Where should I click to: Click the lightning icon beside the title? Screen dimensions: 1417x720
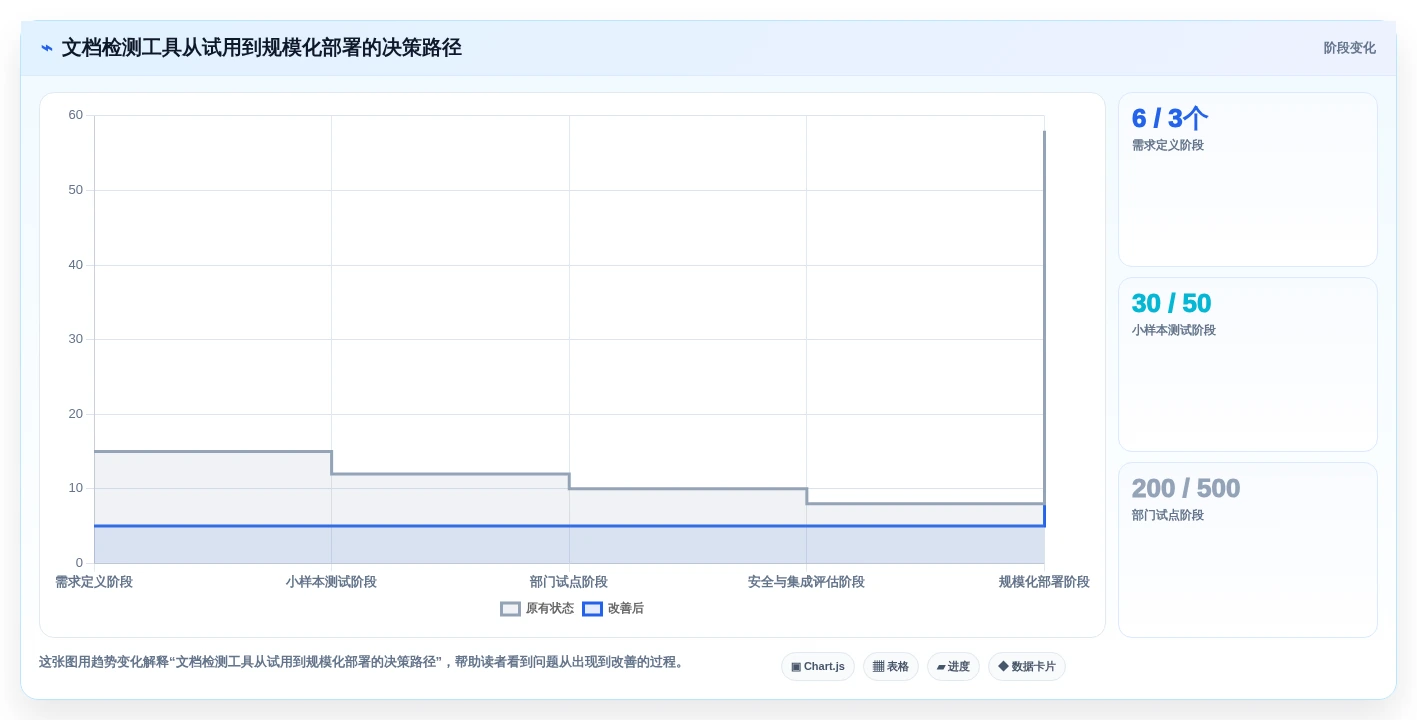[x=47, y=48]
